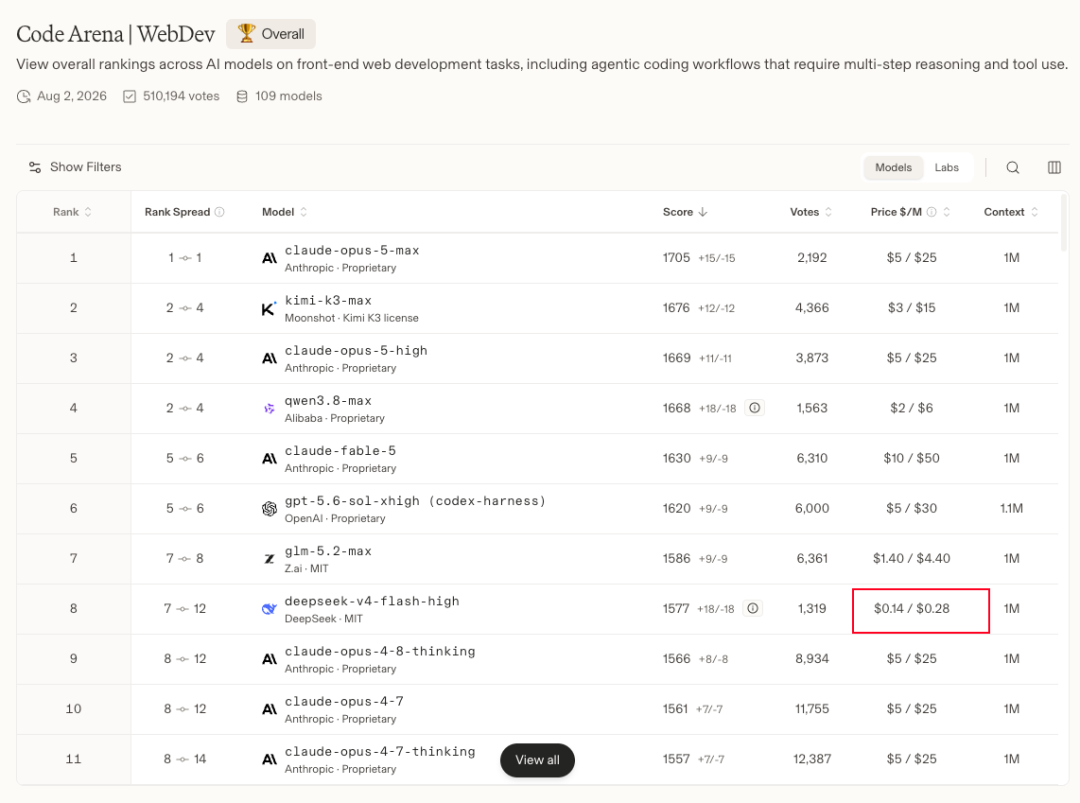Select the Models view toggle
1080x803 pixels.
(893, 167)
